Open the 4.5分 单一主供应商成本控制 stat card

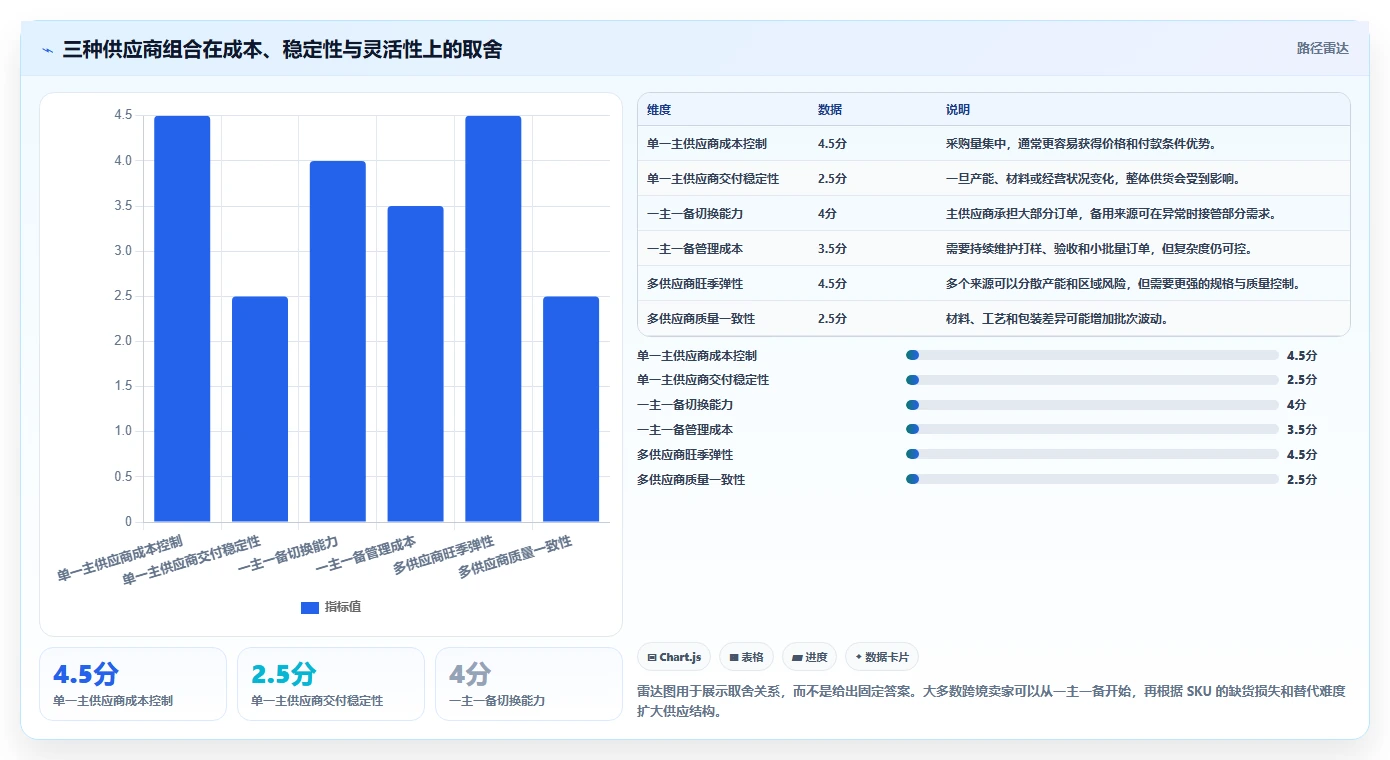pos(133,684)
